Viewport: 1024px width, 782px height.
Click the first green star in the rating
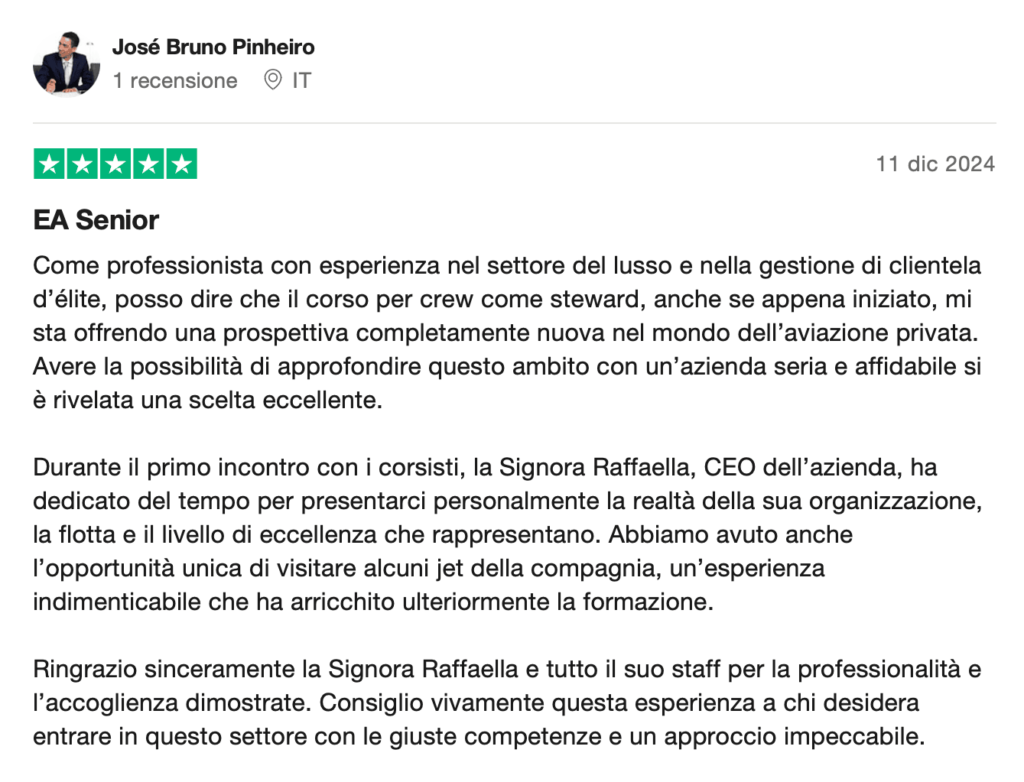[49, 164]
